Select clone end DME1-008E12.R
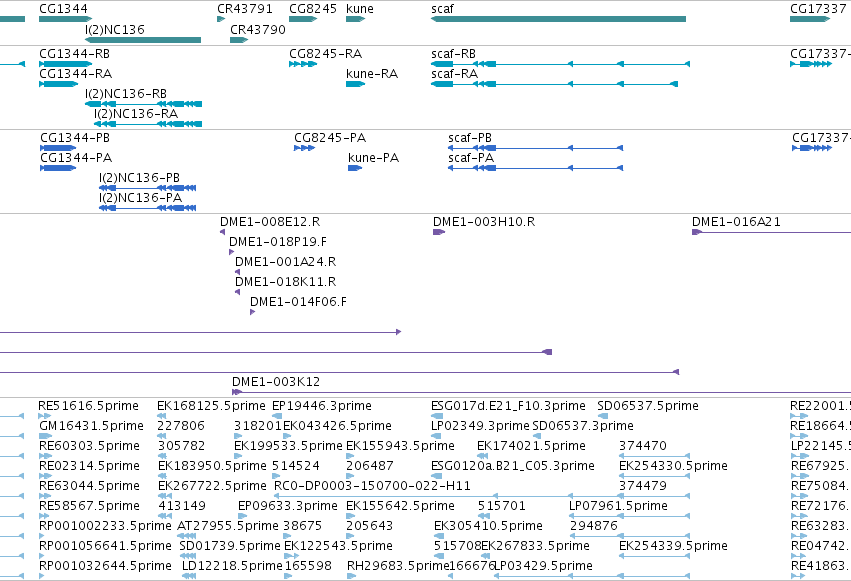This screenshot has width=851, height=581. pyautogui.click(x=223, y=232)
